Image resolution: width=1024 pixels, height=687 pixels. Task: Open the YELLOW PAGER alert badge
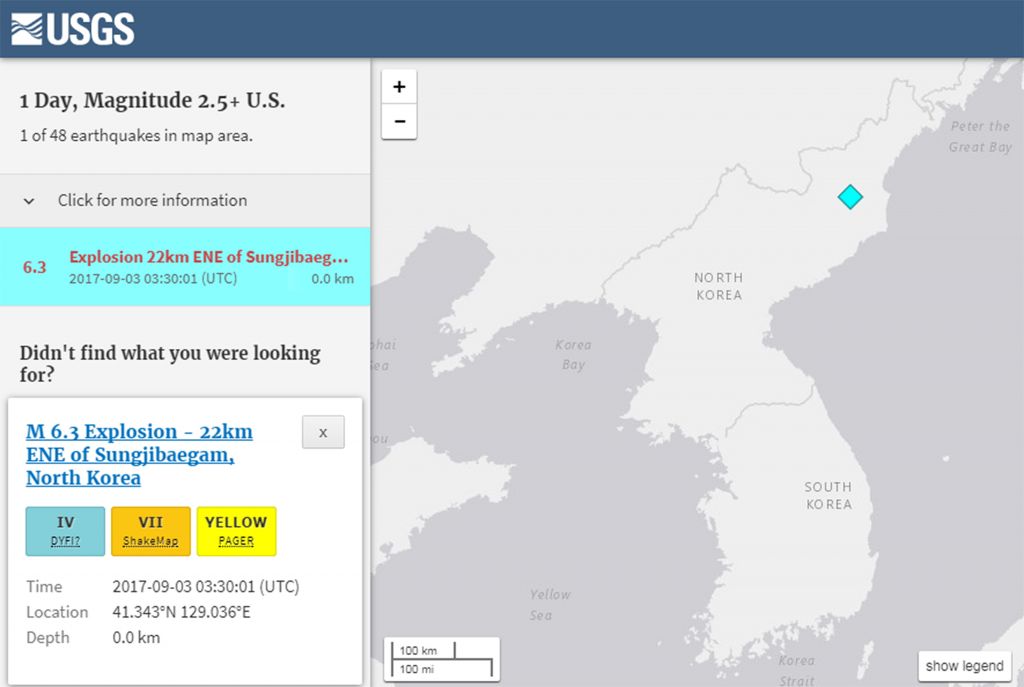236,531
